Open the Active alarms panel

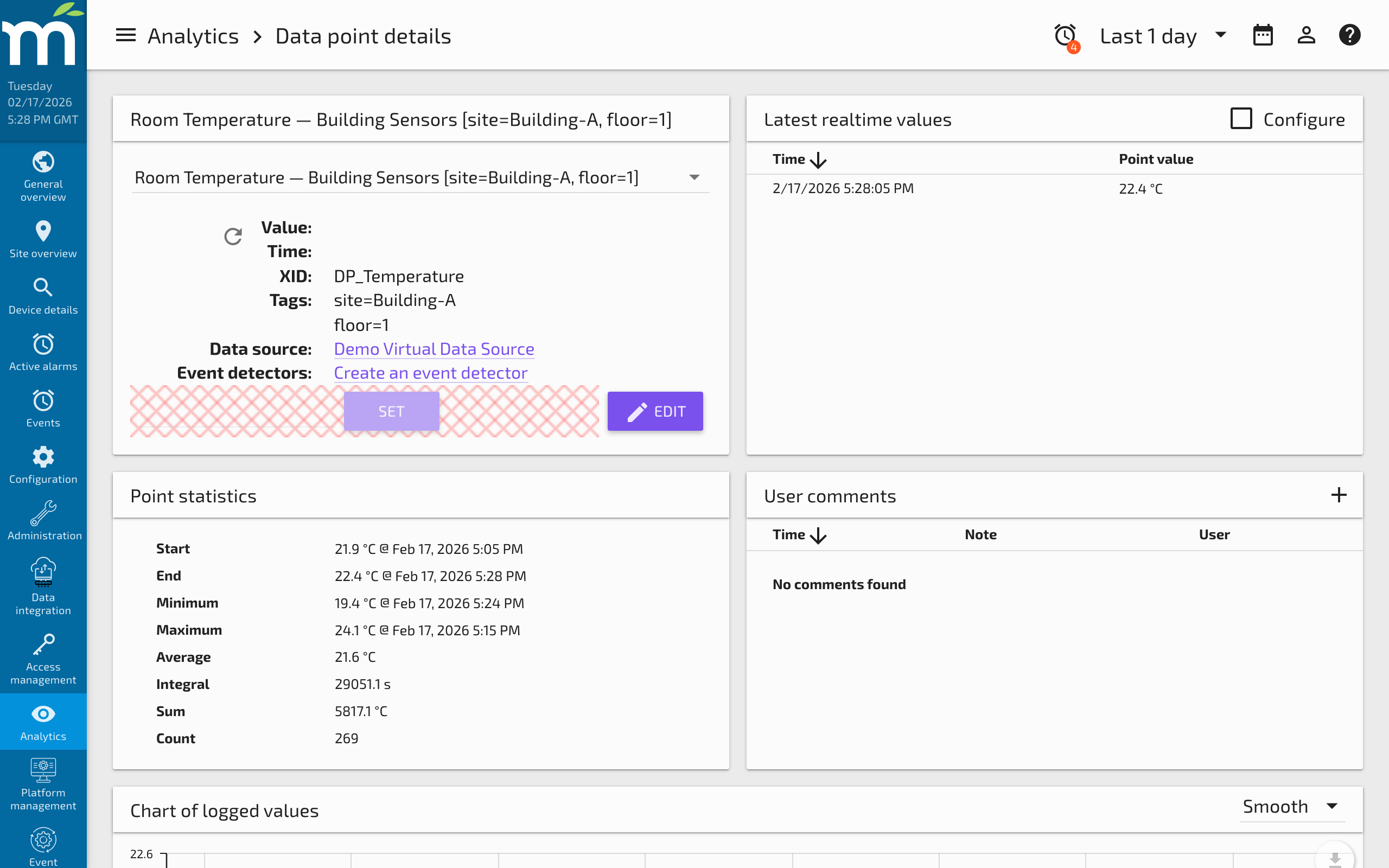(x=43, y=352)
